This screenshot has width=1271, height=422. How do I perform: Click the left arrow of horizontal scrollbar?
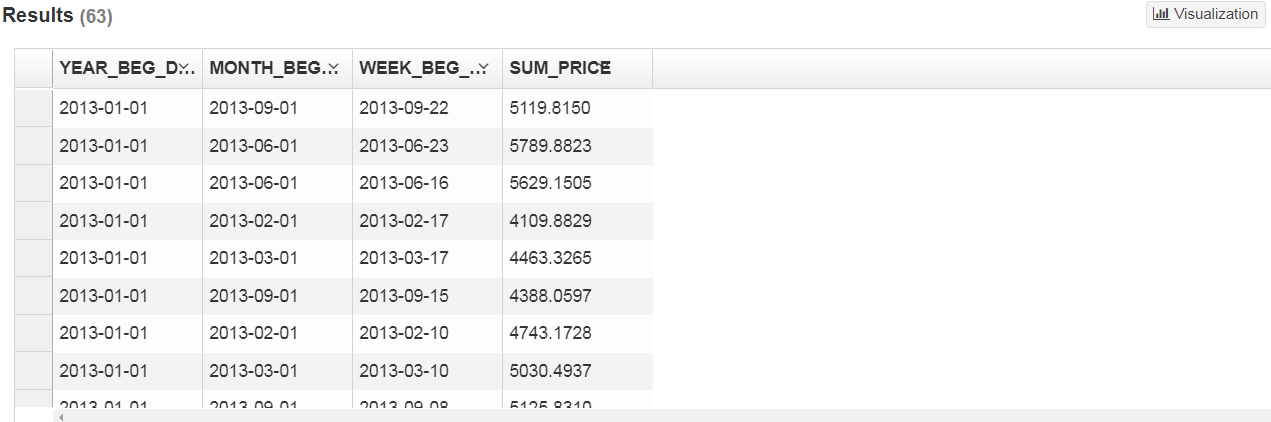click(61, 416)
